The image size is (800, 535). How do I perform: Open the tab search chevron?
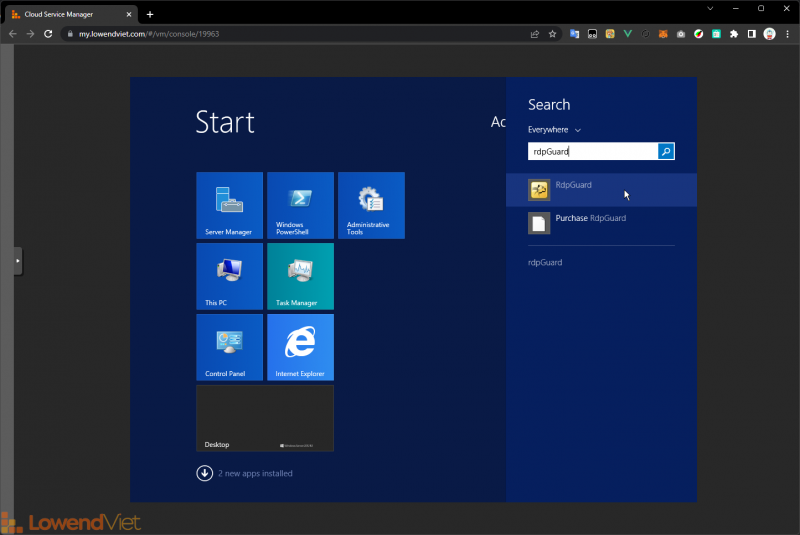(710, 8)
